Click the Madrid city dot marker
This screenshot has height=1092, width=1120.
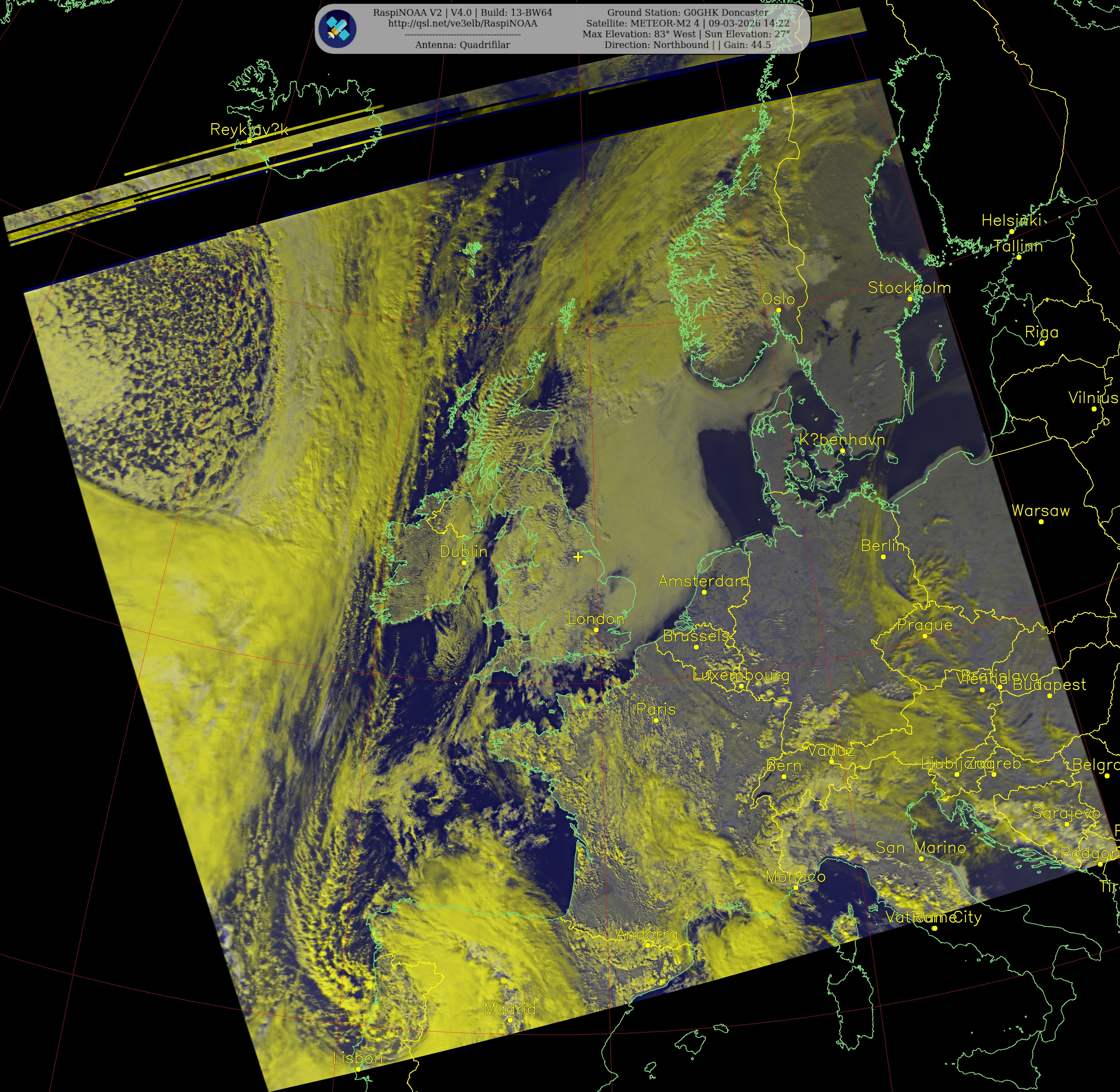[x=510, y=1020]
